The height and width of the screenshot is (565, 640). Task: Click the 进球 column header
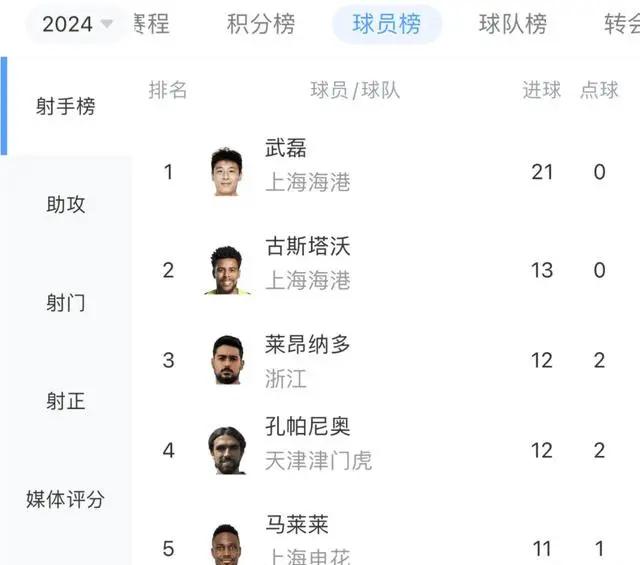pyautogui.click(x=542, y=90)
